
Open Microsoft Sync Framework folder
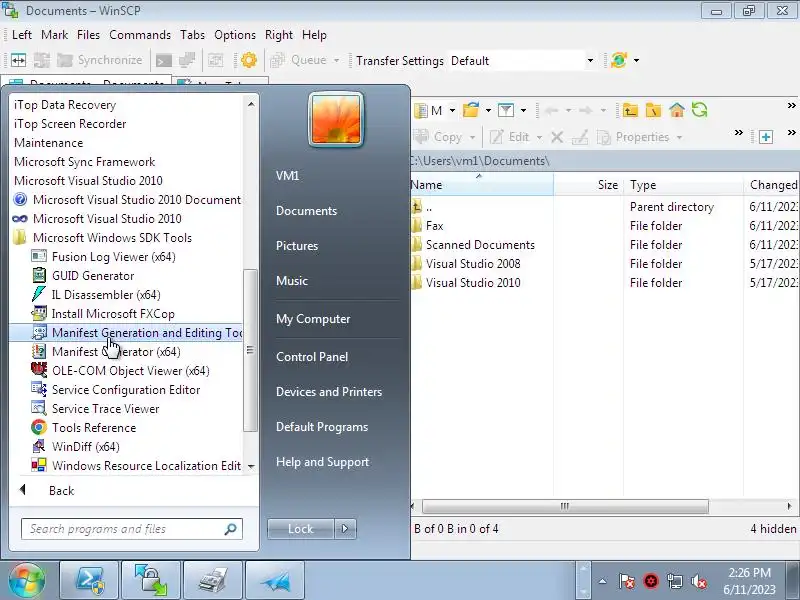pos(84,162)
